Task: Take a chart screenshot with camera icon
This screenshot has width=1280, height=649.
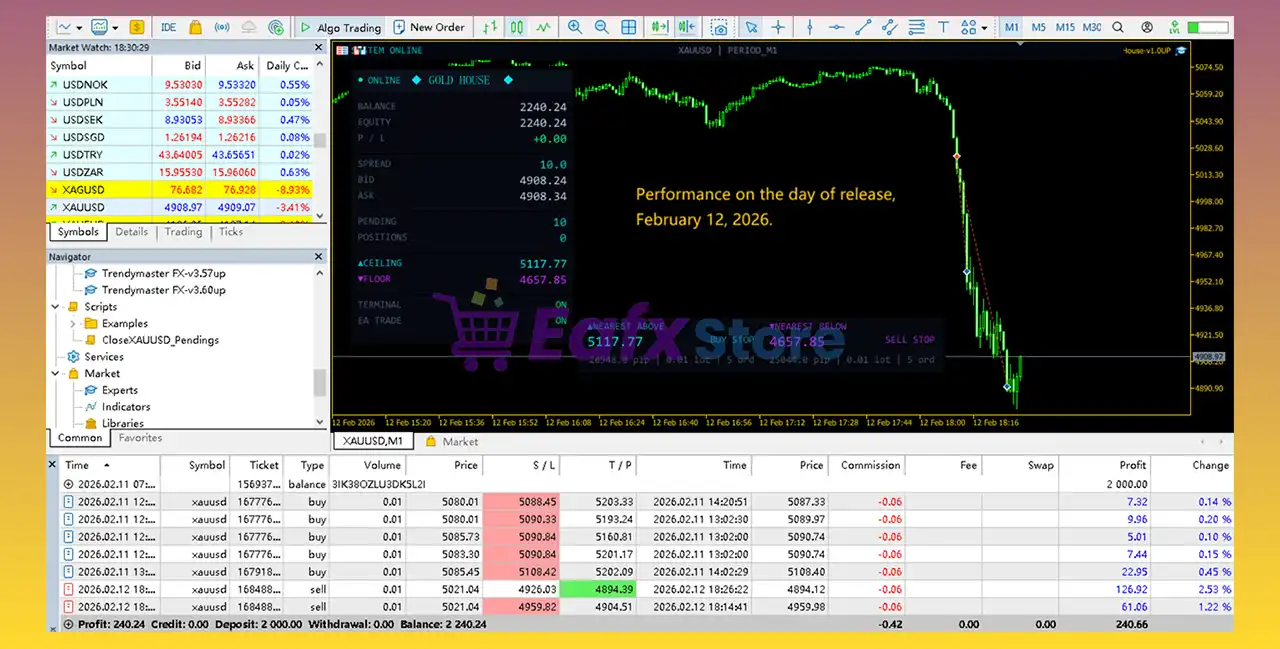Action: [718, 27]
